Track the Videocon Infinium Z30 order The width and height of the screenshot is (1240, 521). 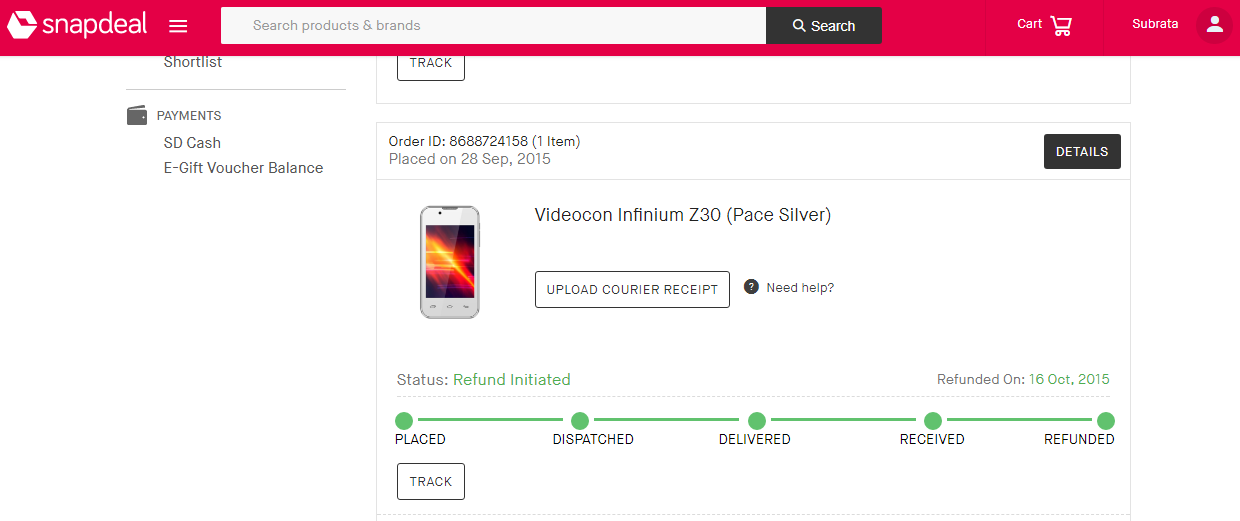(431, 481)
